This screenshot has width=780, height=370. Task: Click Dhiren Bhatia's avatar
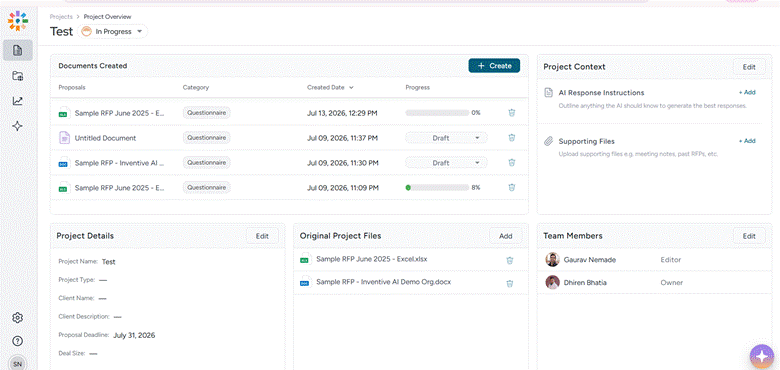[x=552, y=282]
